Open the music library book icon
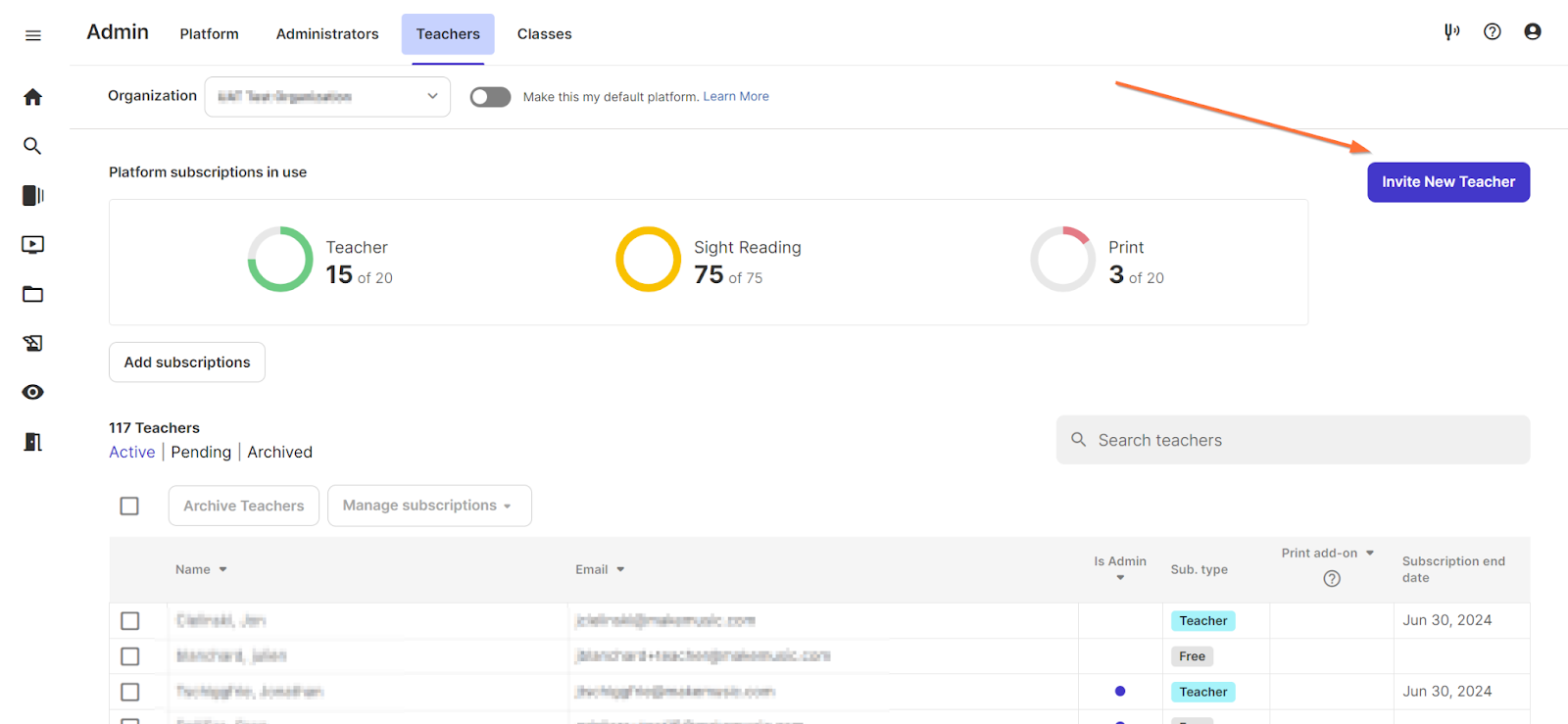1568x724 pixels. click(32, 195)
